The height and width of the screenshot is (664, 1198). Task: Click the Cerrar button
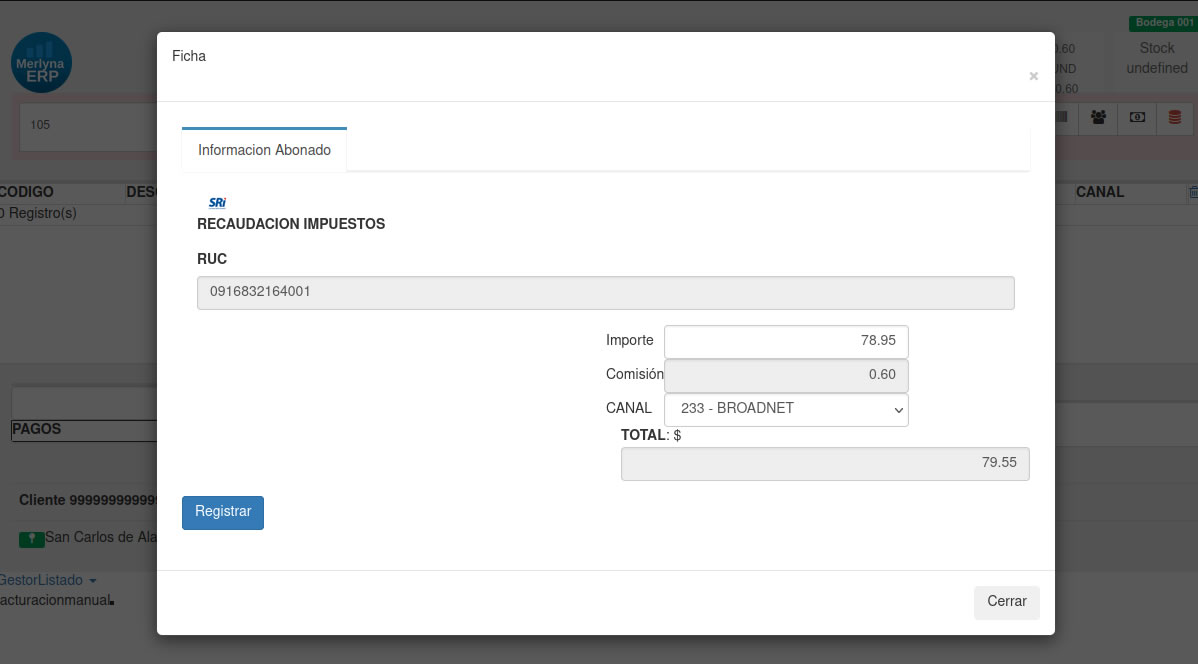click(1006, 602)
